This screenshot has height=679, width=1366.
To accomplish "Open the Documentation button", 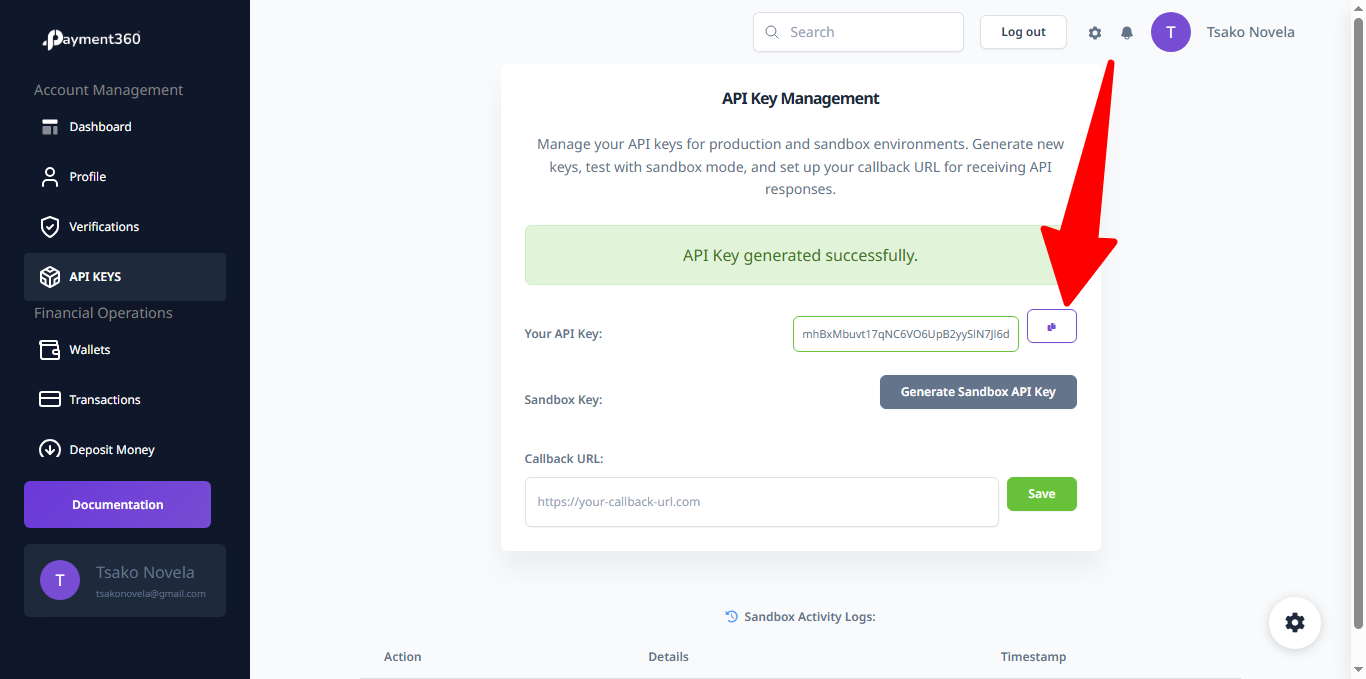I will point(117,505).
